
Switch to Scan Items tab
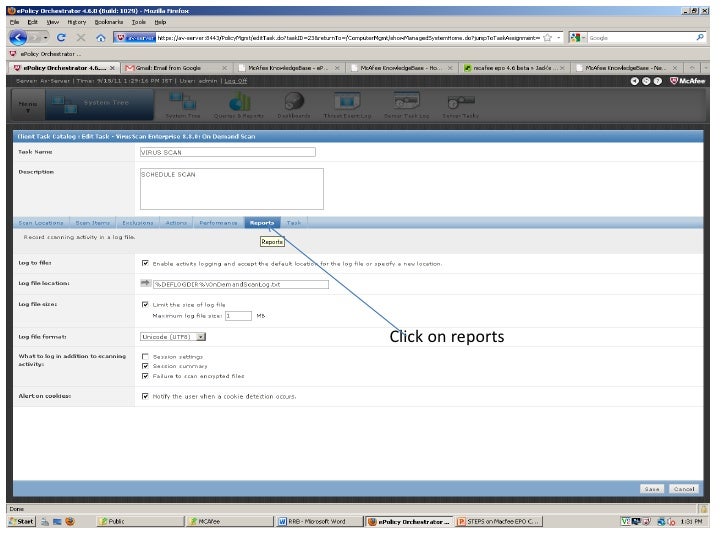[92, 223]
